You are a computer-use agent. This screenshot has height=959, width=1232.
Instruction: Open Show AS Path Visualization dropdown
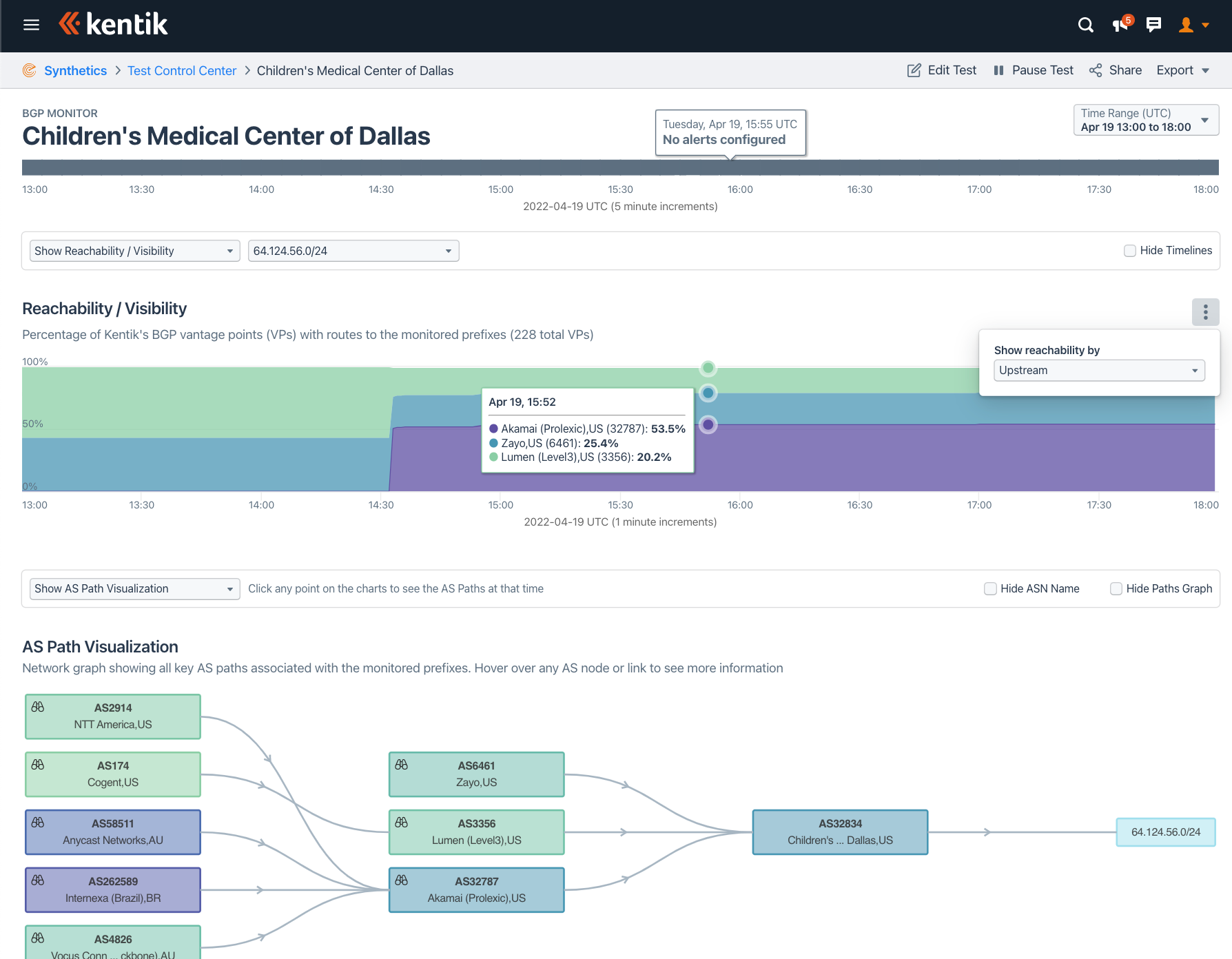pyautogui.click(x=134, y=588)
